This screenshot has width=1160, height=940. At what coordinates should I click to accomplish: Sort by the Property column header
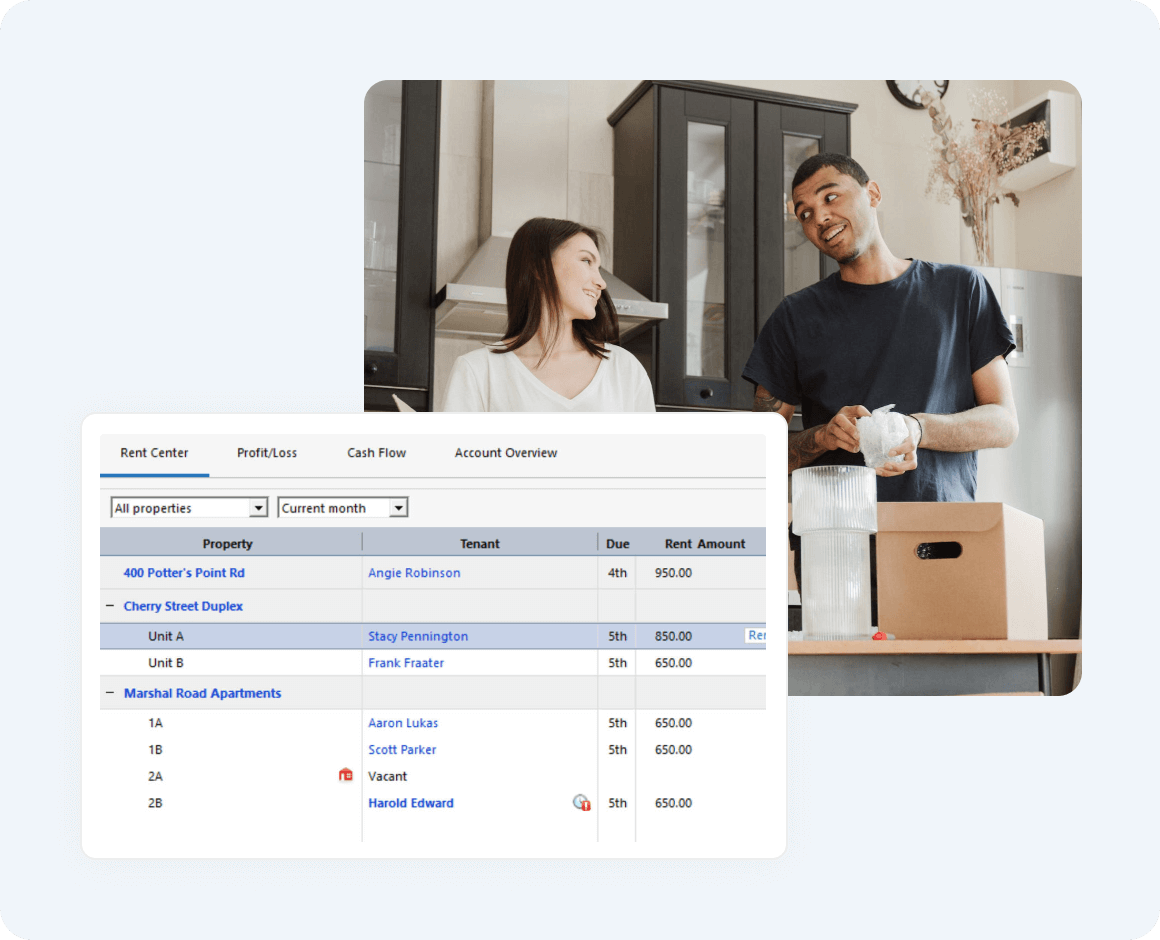(228, 544)
